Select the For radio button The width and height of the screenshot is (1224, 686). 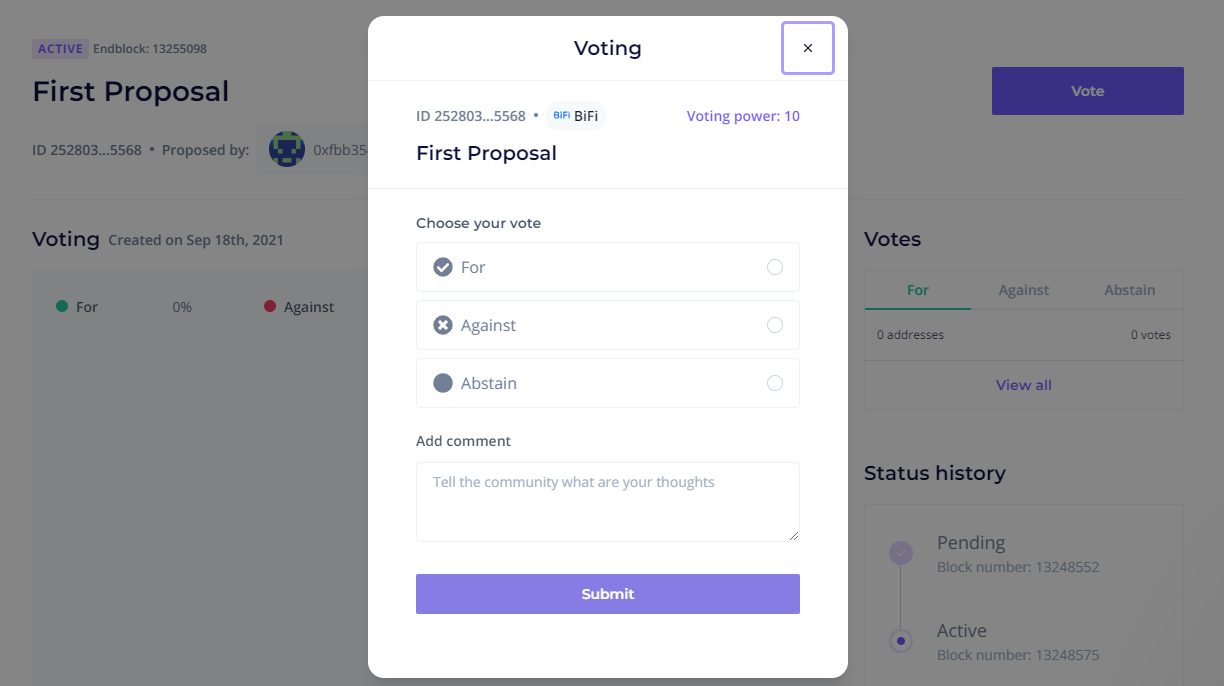point(775,267)
